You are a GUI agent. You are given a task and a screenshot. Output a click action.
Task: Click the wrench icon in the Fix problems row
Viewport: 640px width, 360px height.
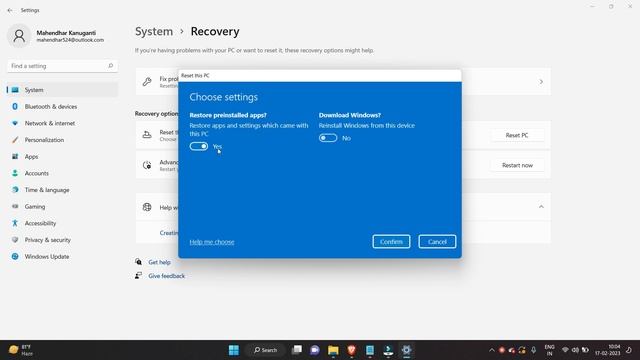click(x=147, y=82)
